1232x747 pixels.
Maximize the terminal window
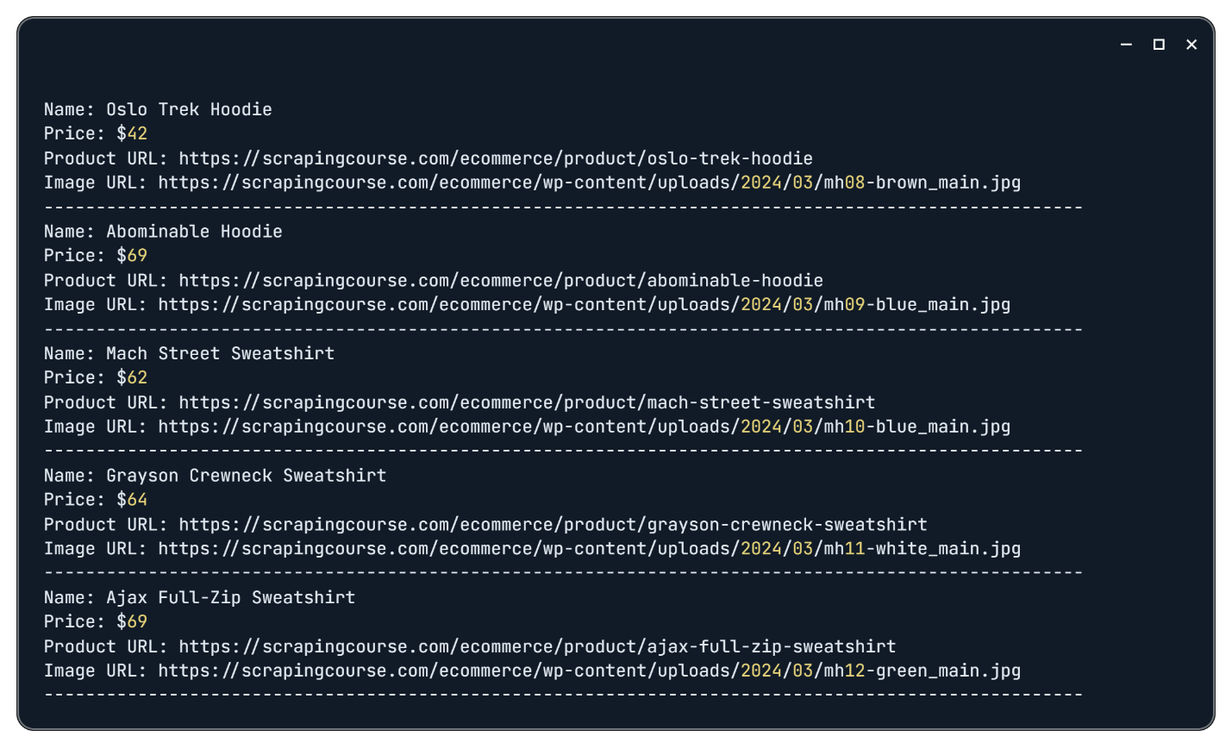(x=1159, y=45)
